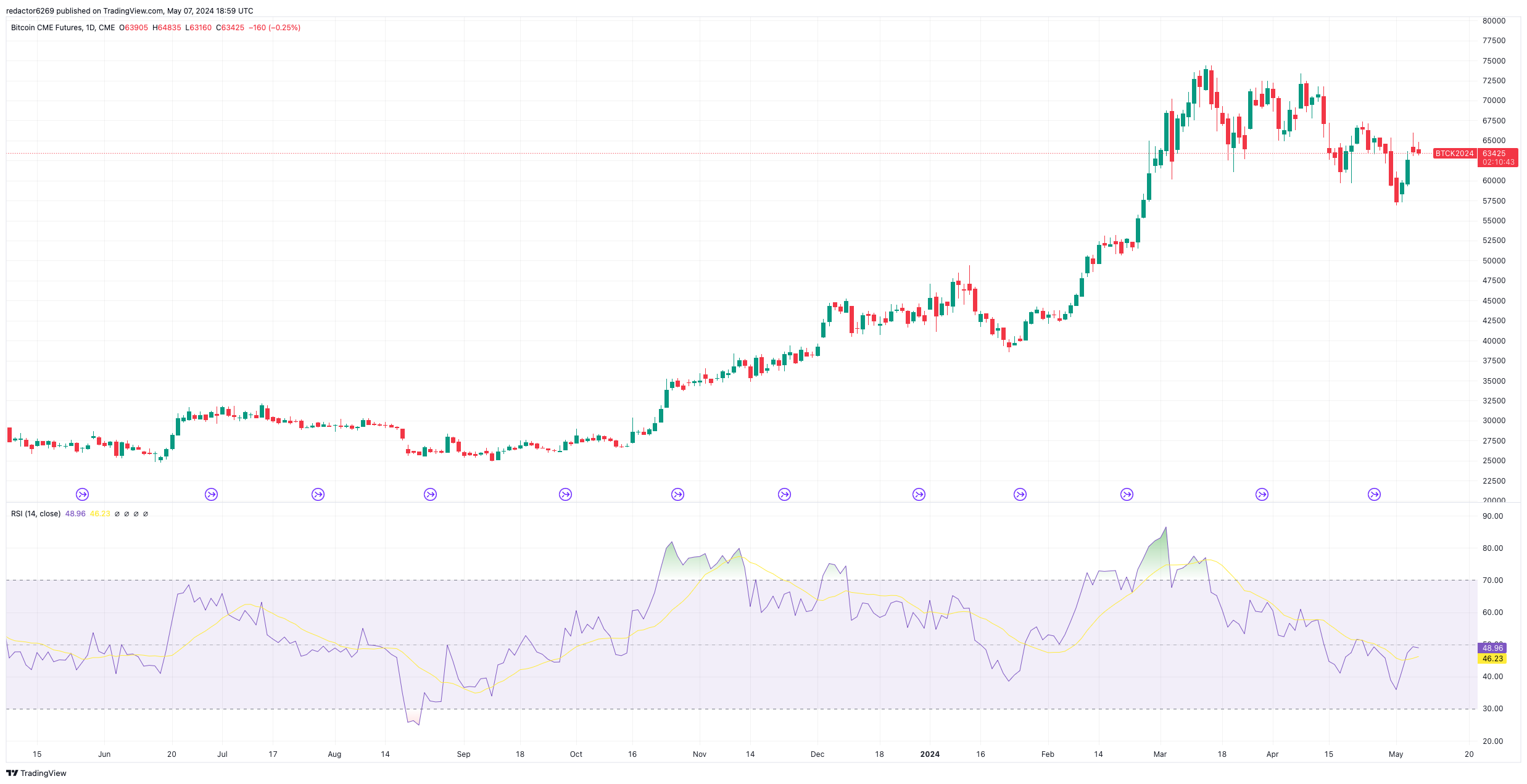Click the last ∅ icon in the RSI legend

tap(146, 513)
